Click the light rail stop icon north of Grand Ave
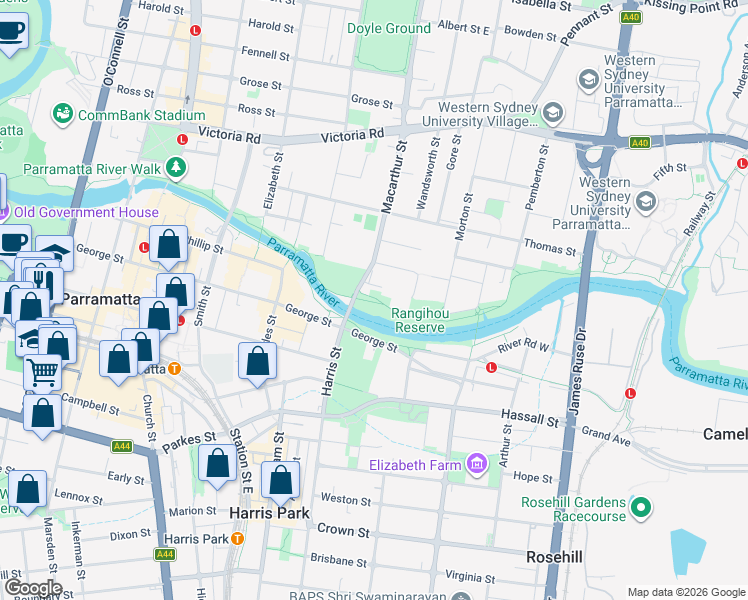This screenshot has height=600, width=748. [630, 393]
